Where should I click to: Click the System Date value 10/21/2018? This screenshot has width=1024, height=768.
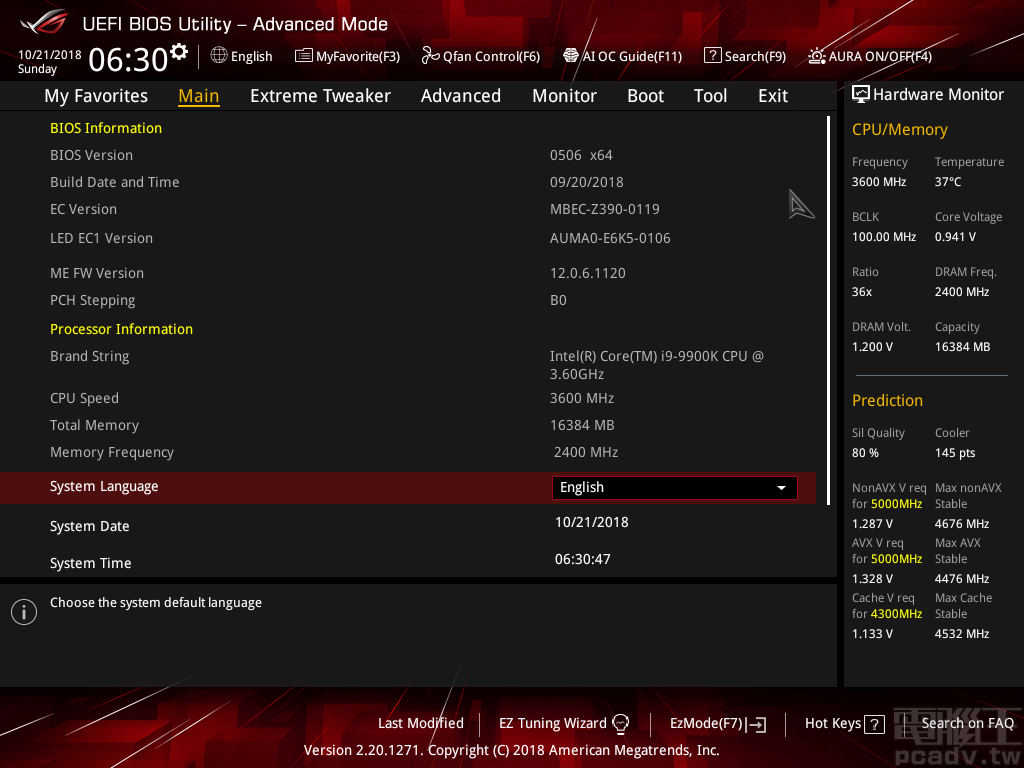click(592, 522)
